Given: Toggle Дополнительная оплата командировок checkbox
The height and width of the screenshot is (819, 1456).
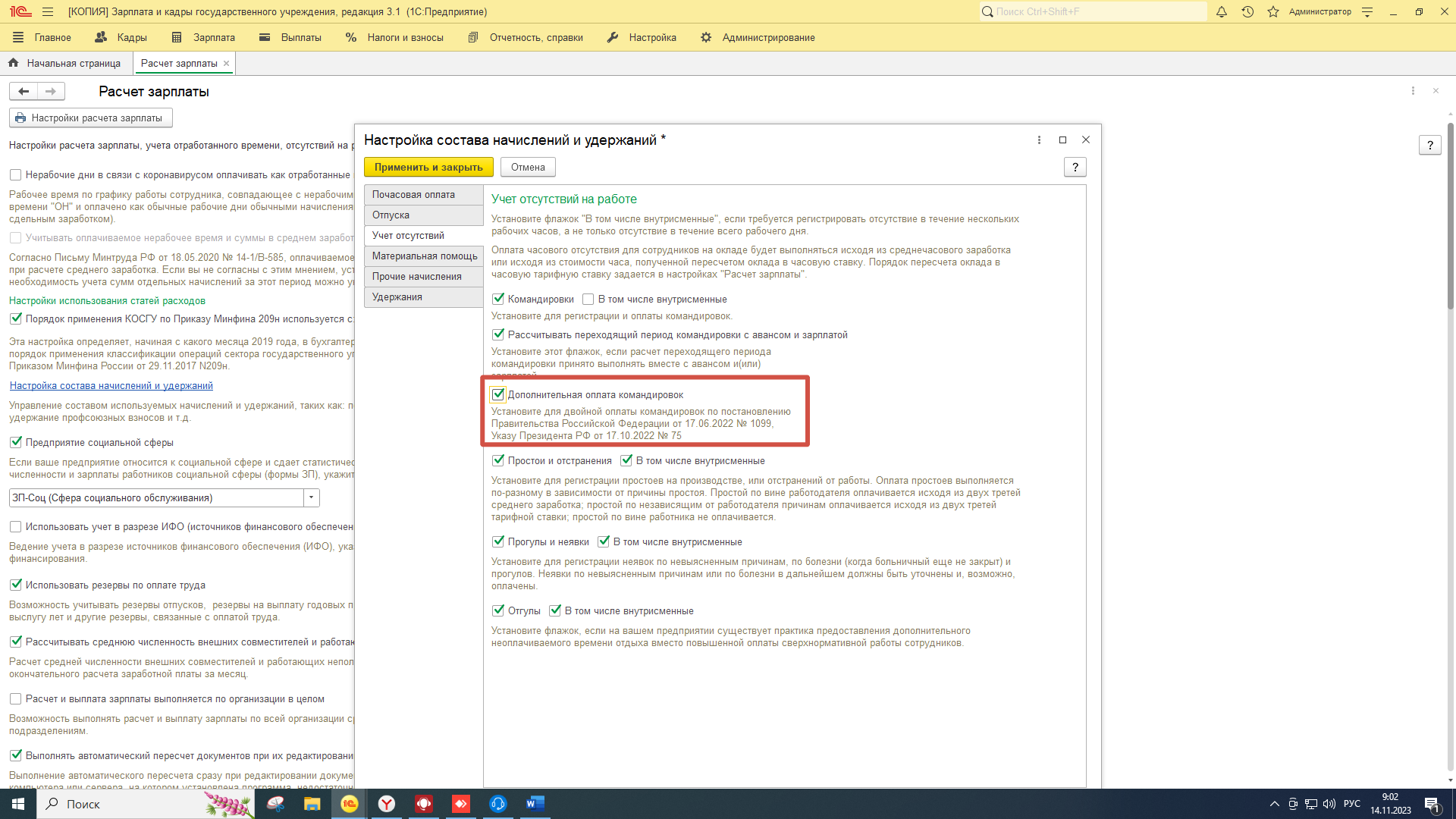Looking at the screenshot, I should (498, 394).
